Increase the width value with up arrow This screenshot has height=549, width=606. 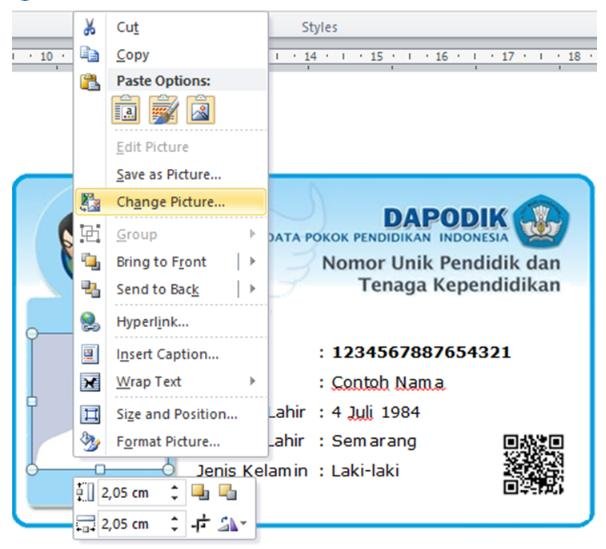175,519
